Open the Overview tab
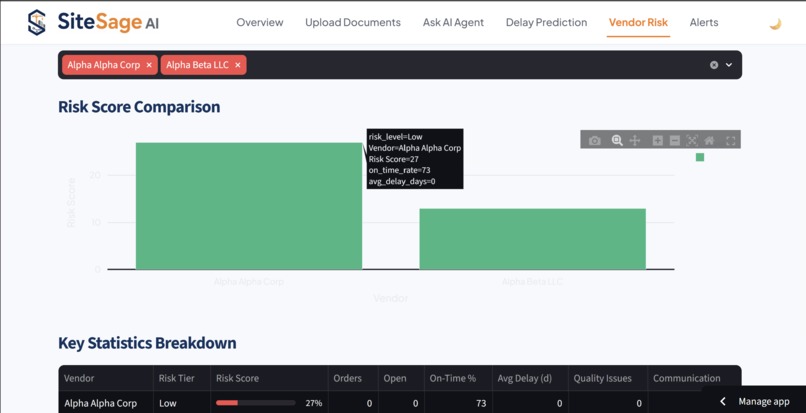Viewport: 806px width, 413px height. point(260,23)
